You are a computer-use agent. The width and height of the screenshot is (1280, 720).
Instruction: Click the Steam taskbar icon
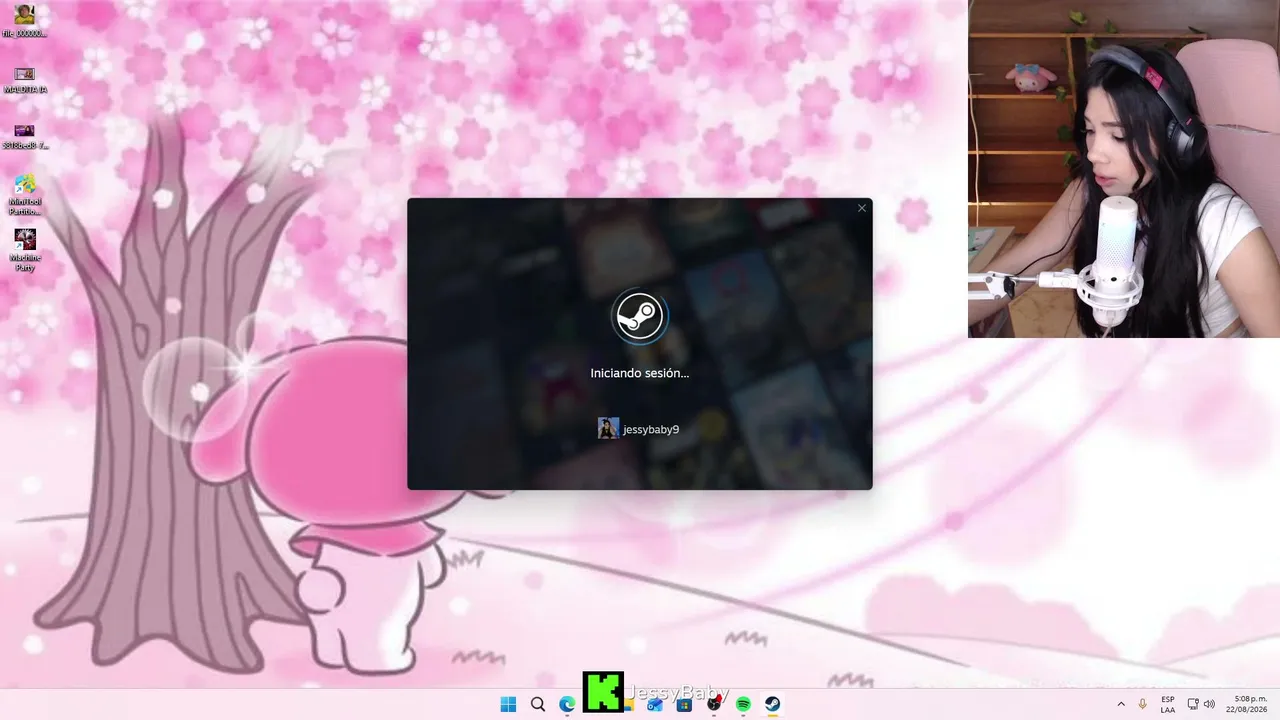pyautogui.click(x=773, y=704)
